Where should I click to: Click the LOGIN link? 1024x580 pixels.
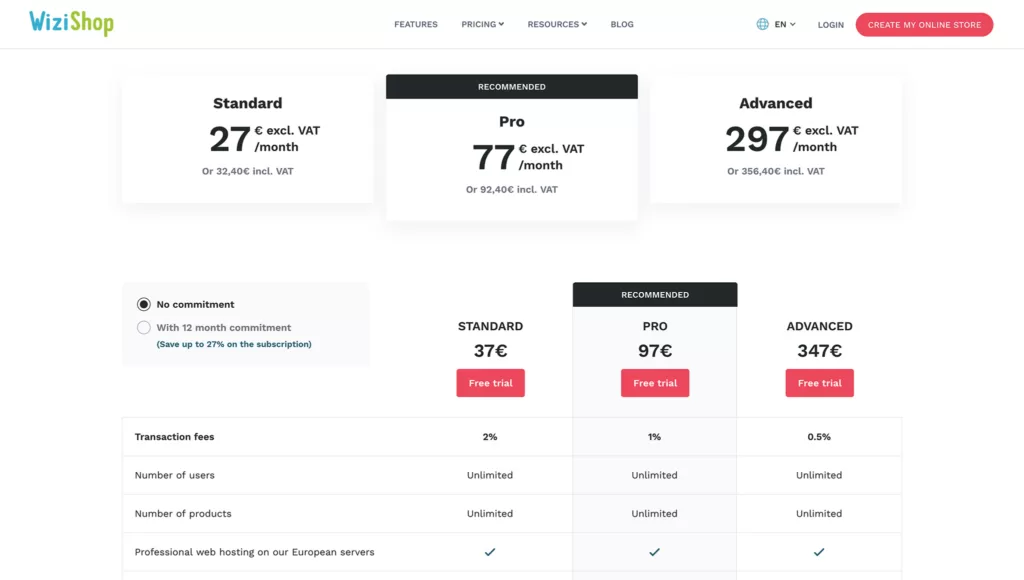[830, 25]
